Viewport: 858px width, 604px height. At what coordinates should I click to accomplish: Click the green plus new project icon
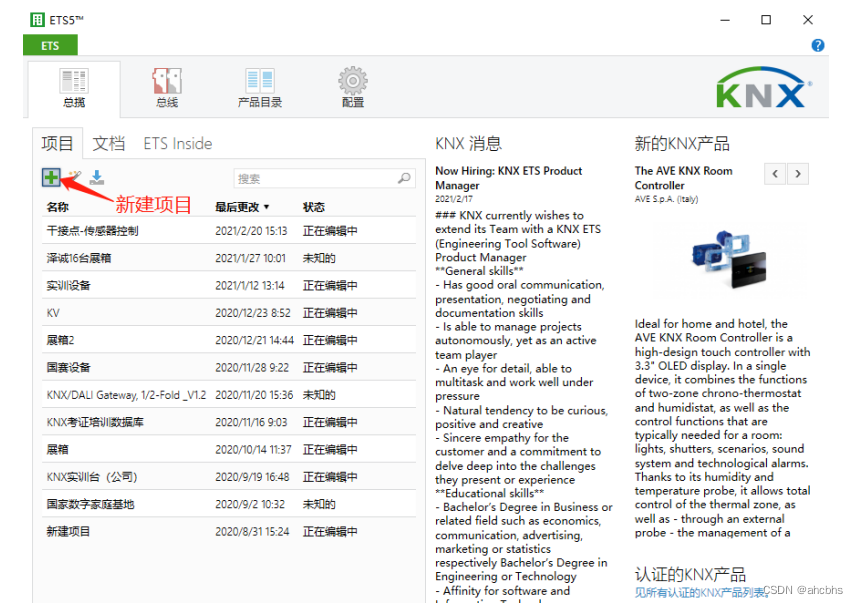pos(51,177)
